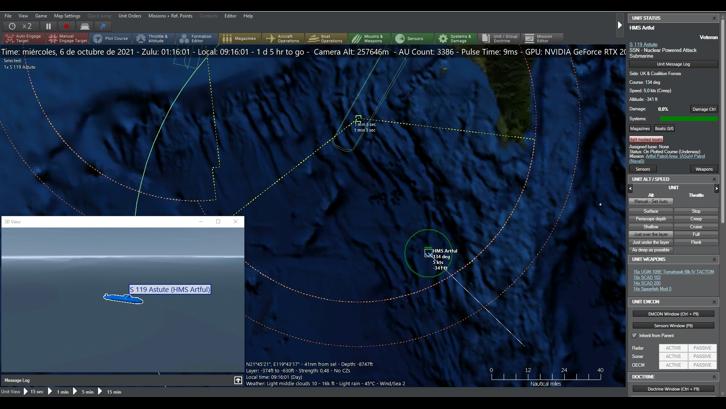Click the HMS Artful unit marker on map

(x=428, y=252)
